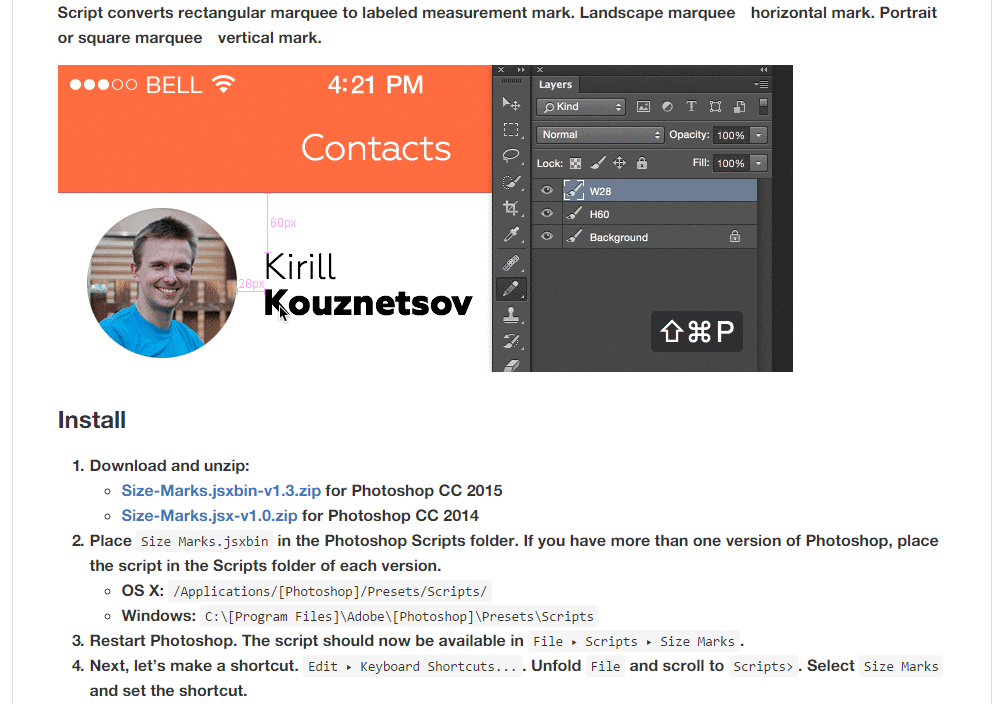Download Size-Marks.jsx-v1.0.zip link
The height and width of the screenshot is (704, 1004).
(x=209, y=516)
